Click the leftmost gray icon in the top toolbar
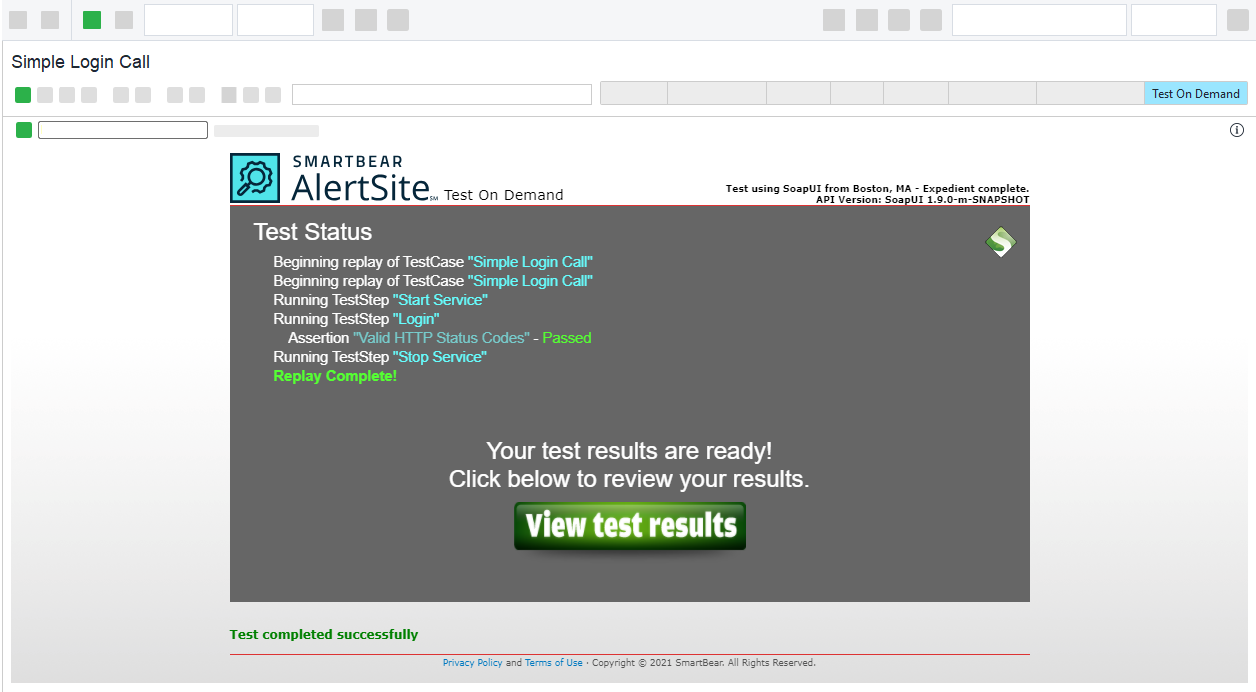 18,20
